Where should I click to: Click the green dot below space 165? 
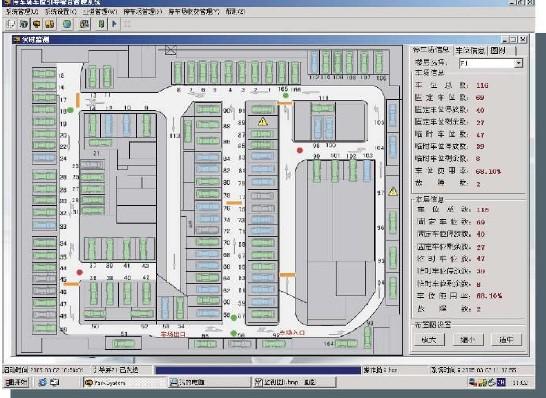(x=286, y=95)
